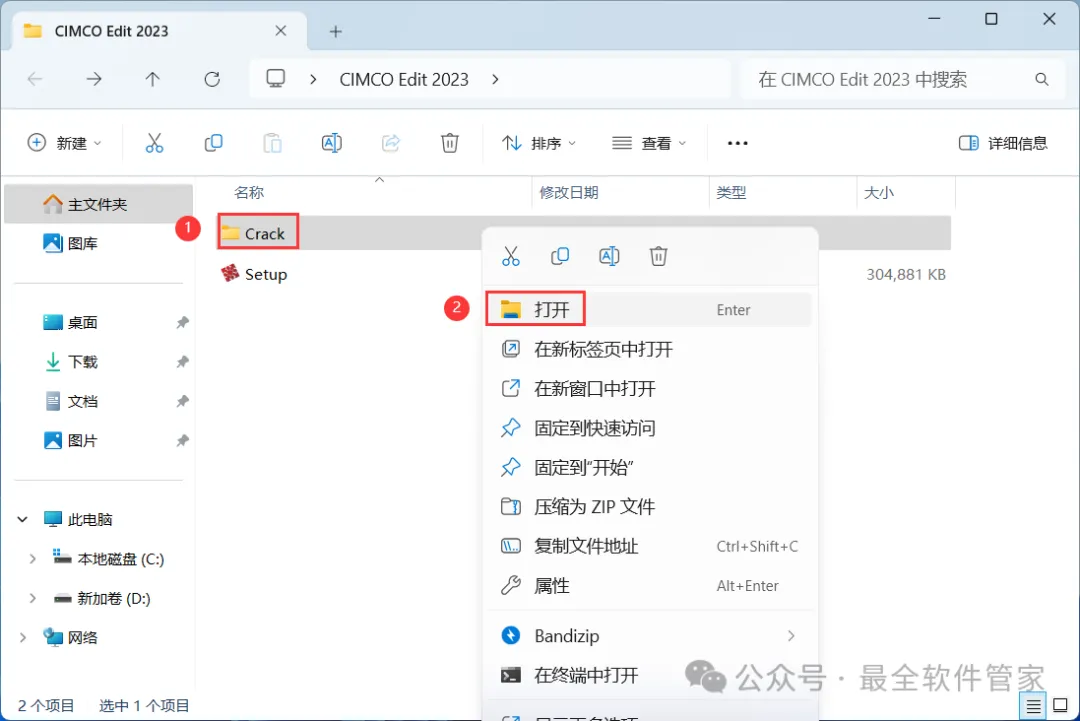Select the Home (主文件夹) sidebar item
Image resolution: width=1080 pixels, height=721 pixels.
(98, 204)
